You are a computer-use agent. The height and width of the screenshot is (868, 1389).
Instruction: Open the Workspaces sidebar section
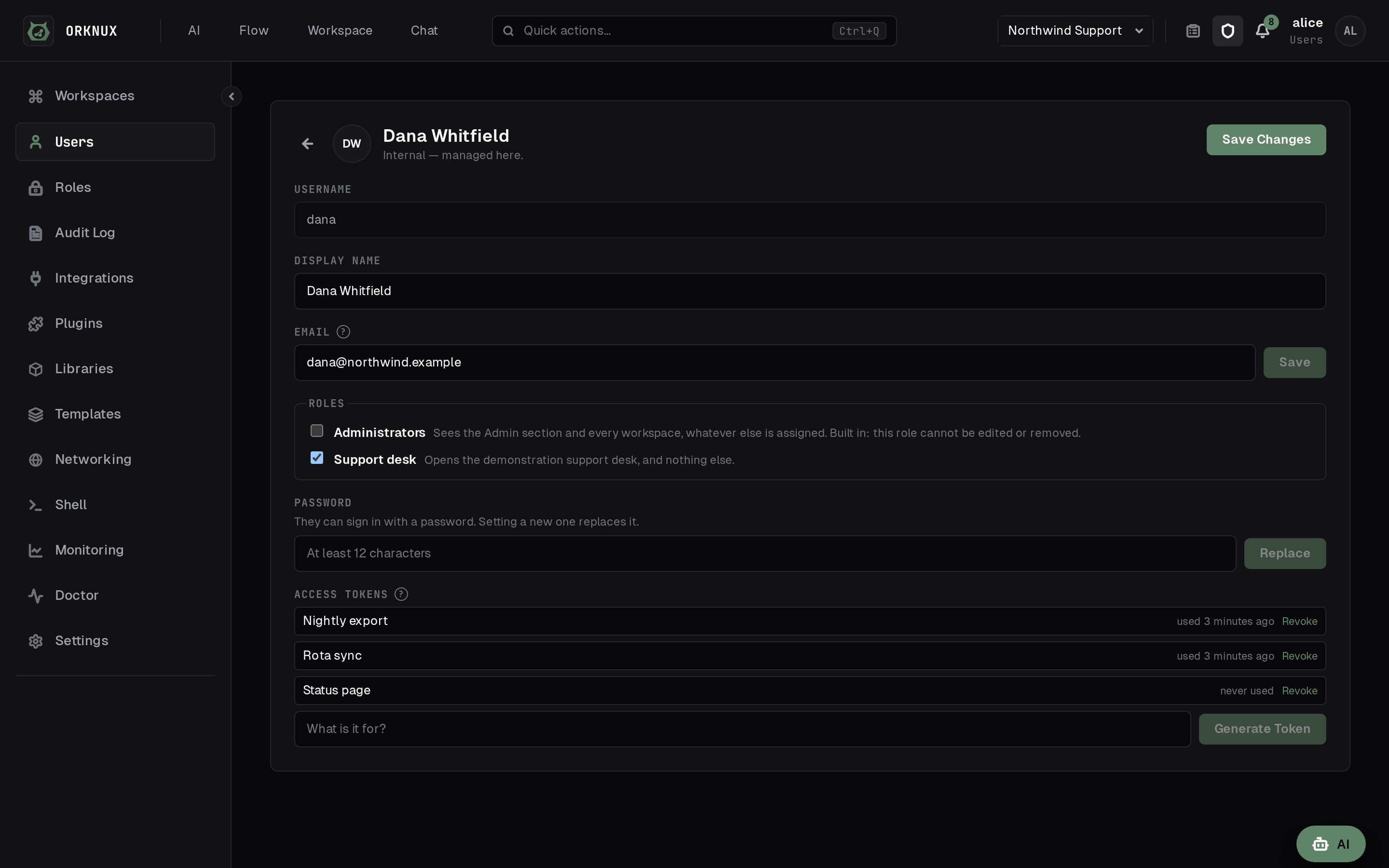tap(115, 96)
